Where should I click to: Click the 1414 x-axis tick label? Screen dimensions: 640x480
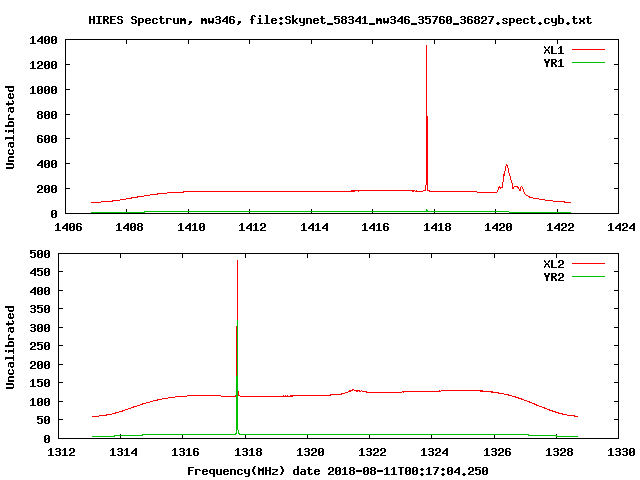click(x=314, y=227)
